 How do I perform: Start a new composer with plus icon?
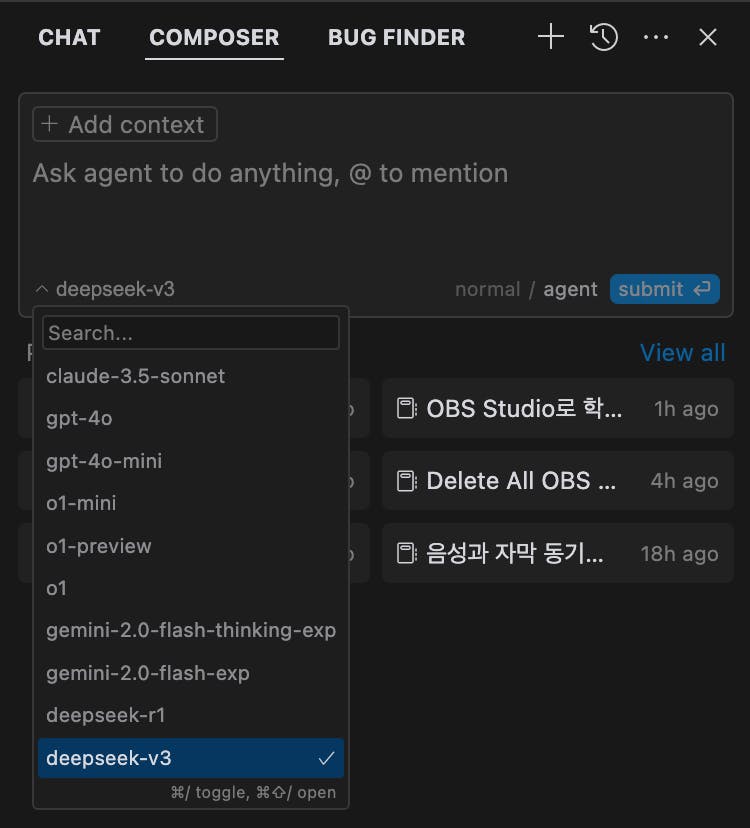(x=551, y=38)
